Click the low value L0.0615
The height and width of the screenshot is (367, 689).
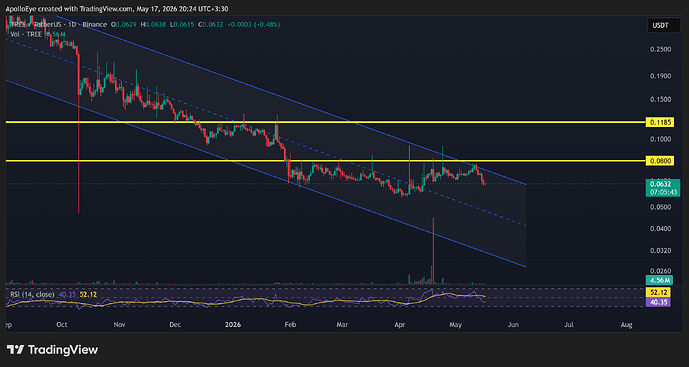pyautogui.click(x=182, y=25)
